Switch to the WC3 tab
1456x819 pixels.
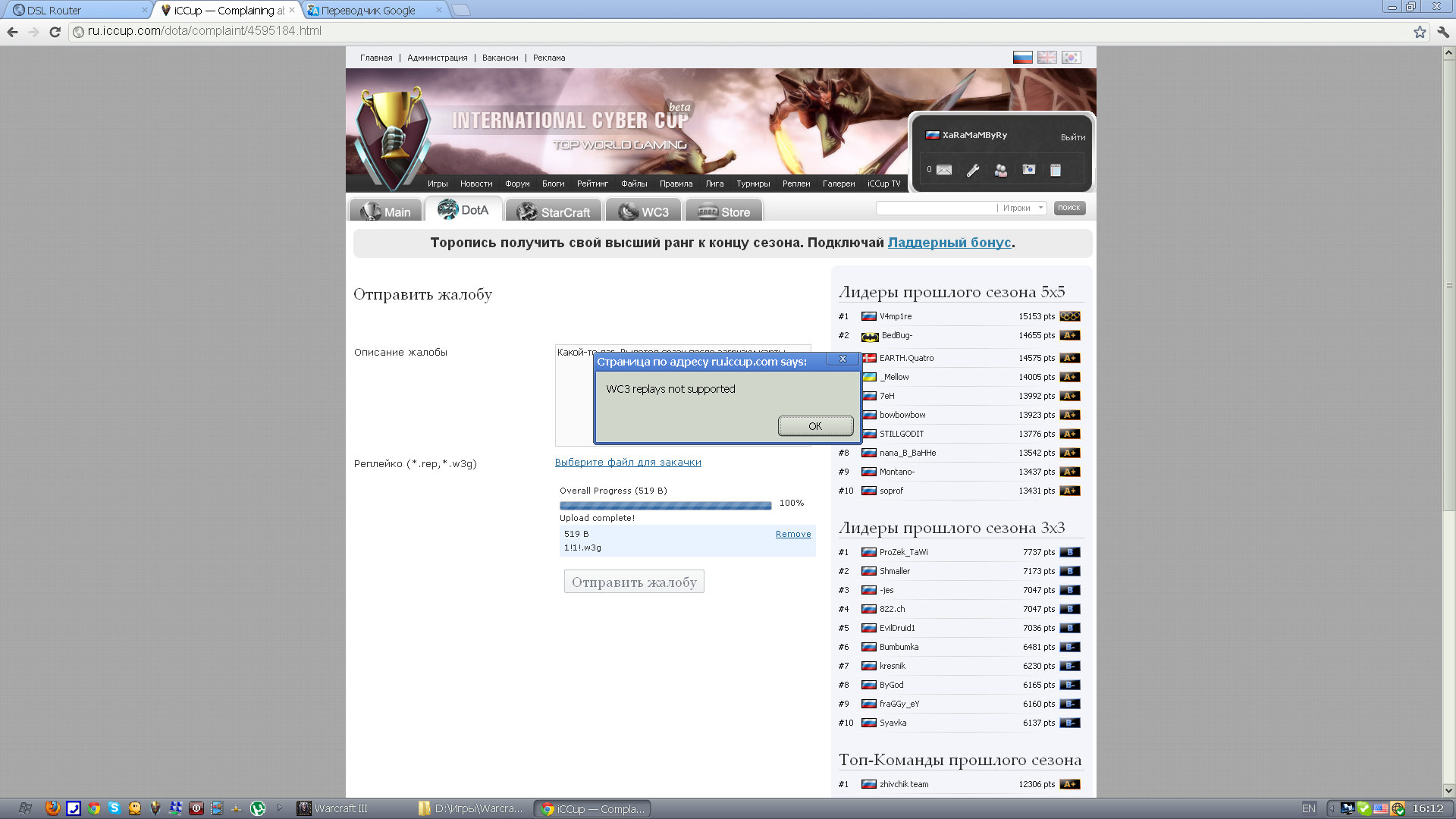coord(644,212)
